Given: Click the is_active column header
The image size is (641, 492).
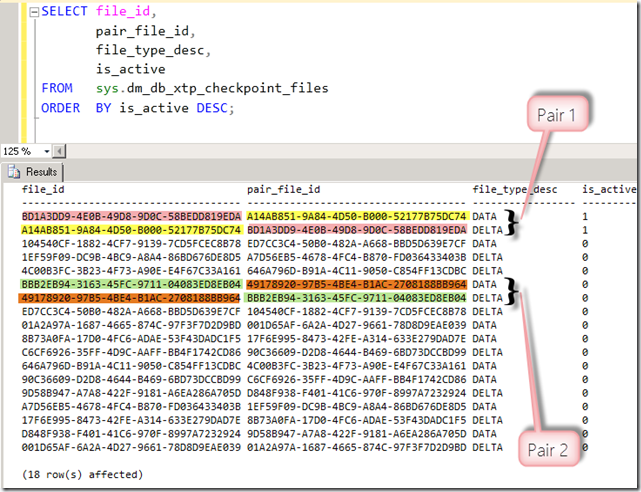Looking at the screenshot, I should tap(609, 189).
